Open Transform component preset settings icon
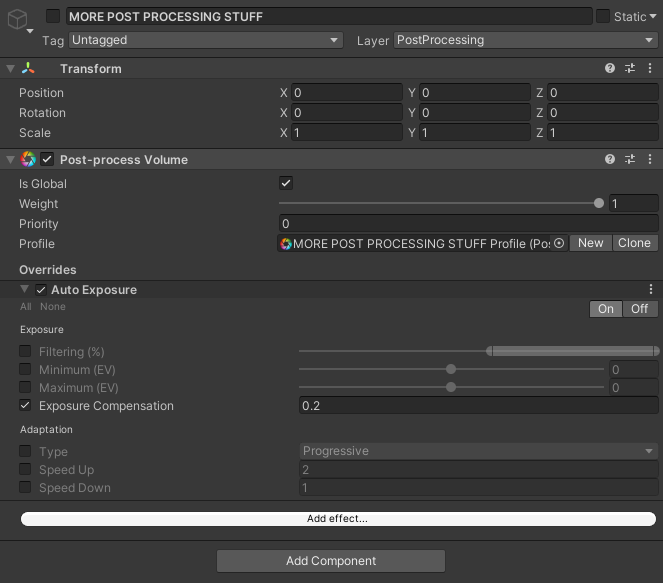Screen dimensions: 663x583 point(630,68)
